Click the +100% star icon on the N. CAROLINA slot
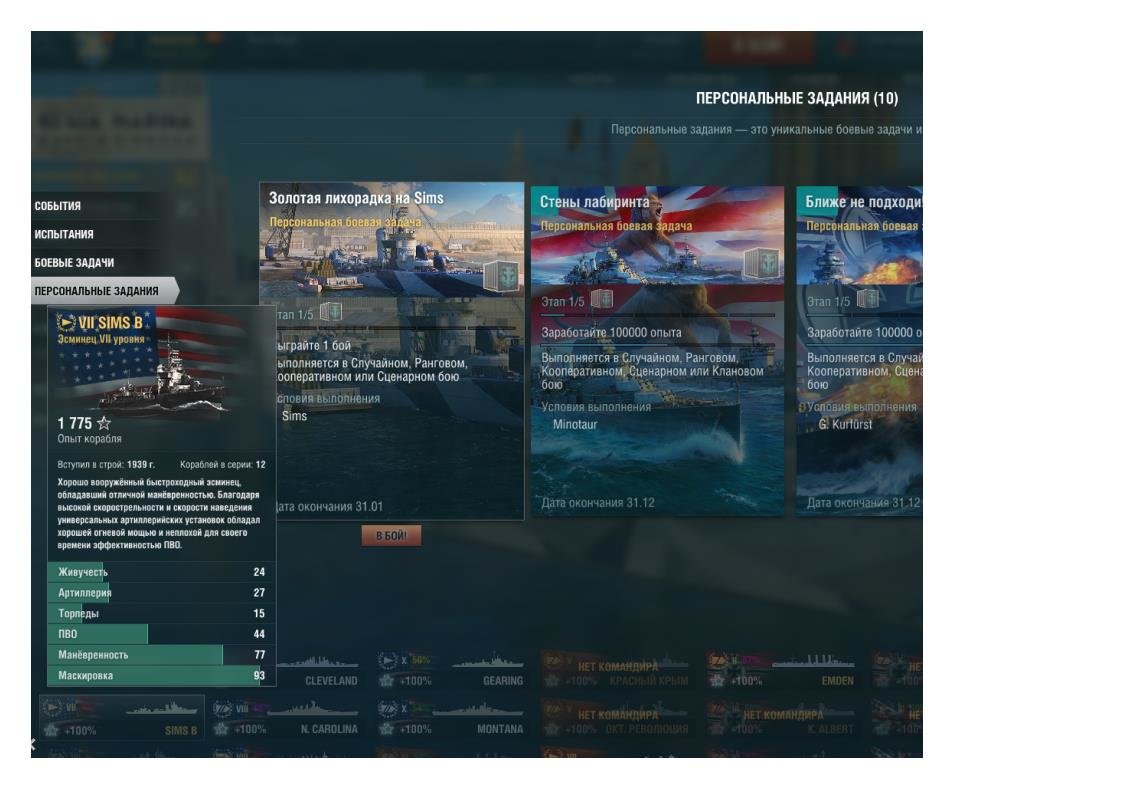The image size is (1122, 793). [x=222, y=729]
